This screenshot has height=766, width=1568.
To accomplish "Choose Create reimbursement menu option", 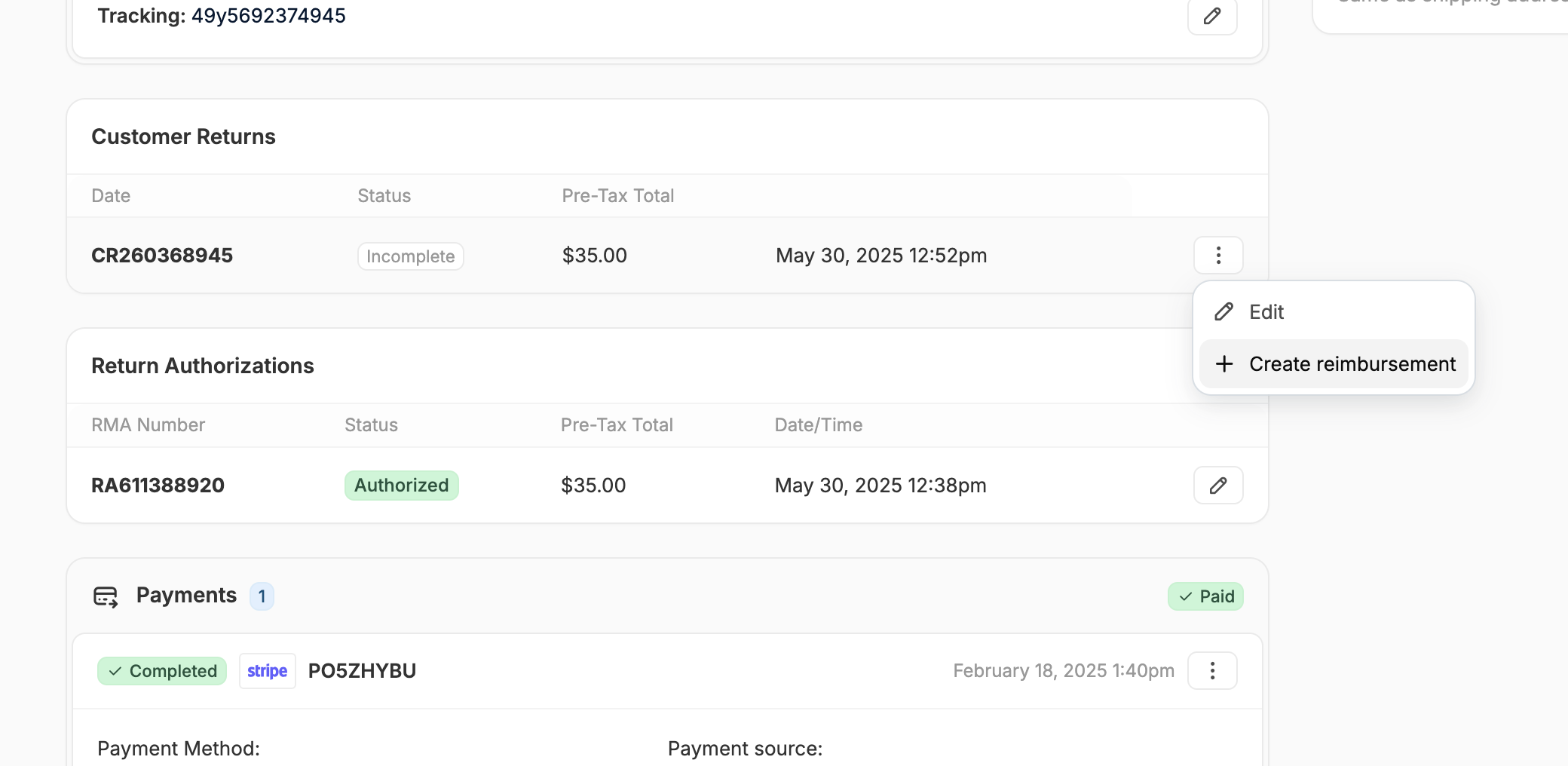I will pos(1352,364).
